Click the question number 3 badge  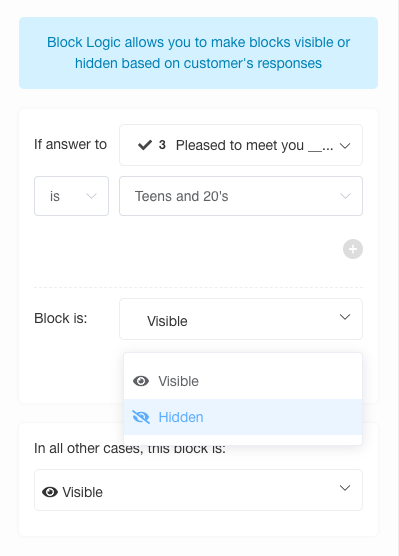click(162, 145)
